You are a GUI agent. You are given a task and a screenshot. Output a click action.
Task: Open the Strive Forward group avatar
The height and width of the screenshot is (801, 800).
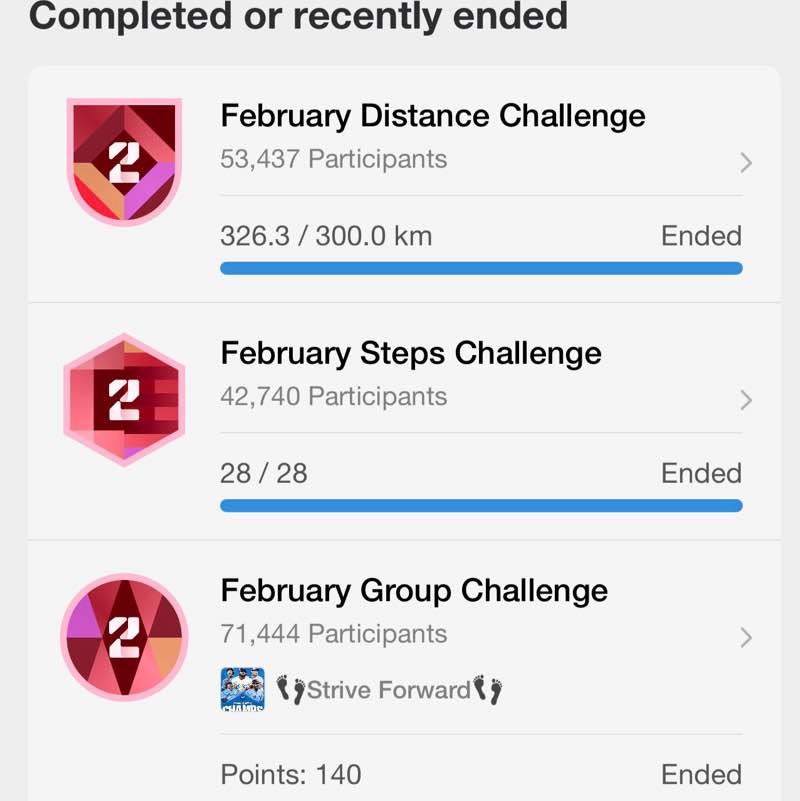pos(242,689)
